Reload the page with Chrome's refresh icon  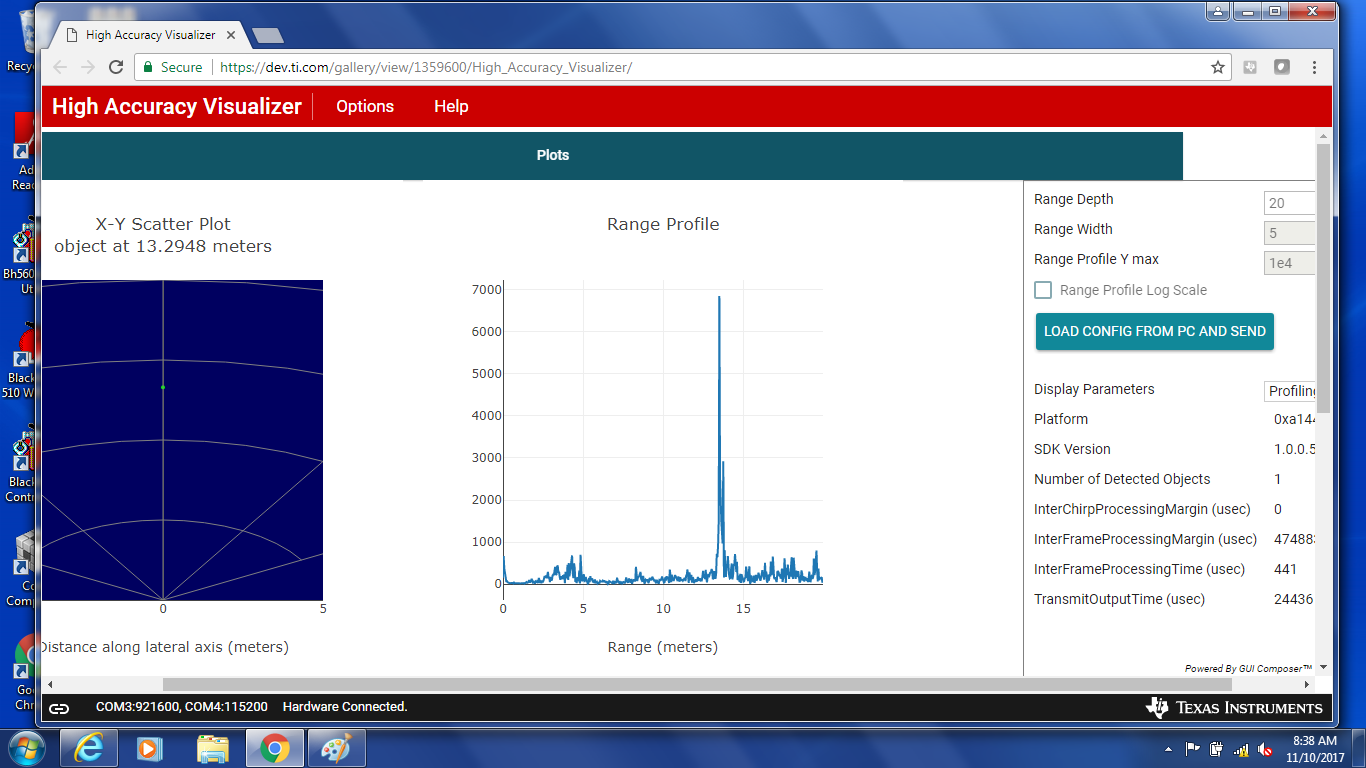click(116, 67)
